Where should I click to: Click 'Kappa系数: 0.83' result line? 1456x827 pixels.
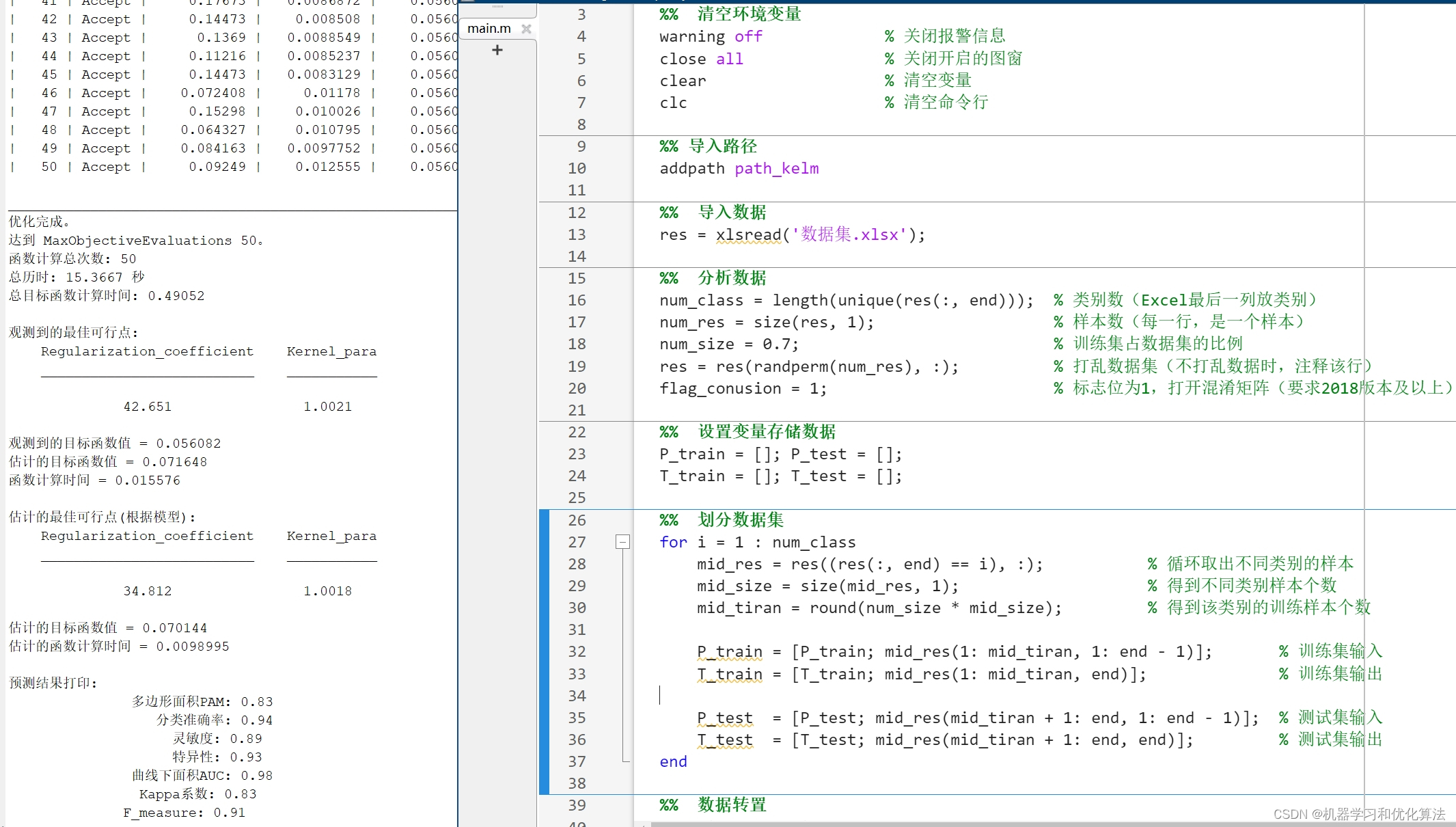198,794
